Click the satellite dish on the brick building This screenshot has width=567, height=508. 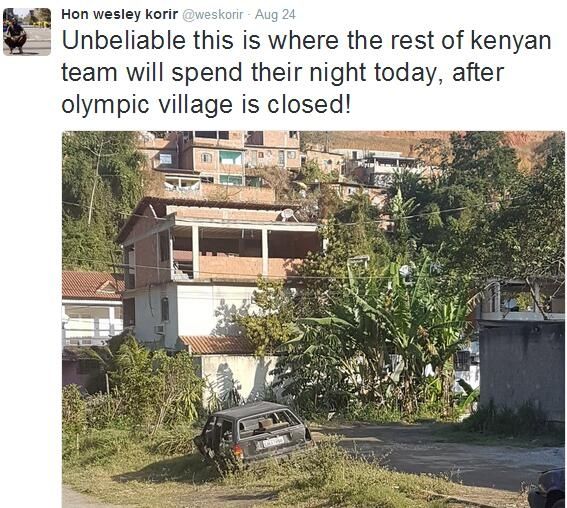287,214
